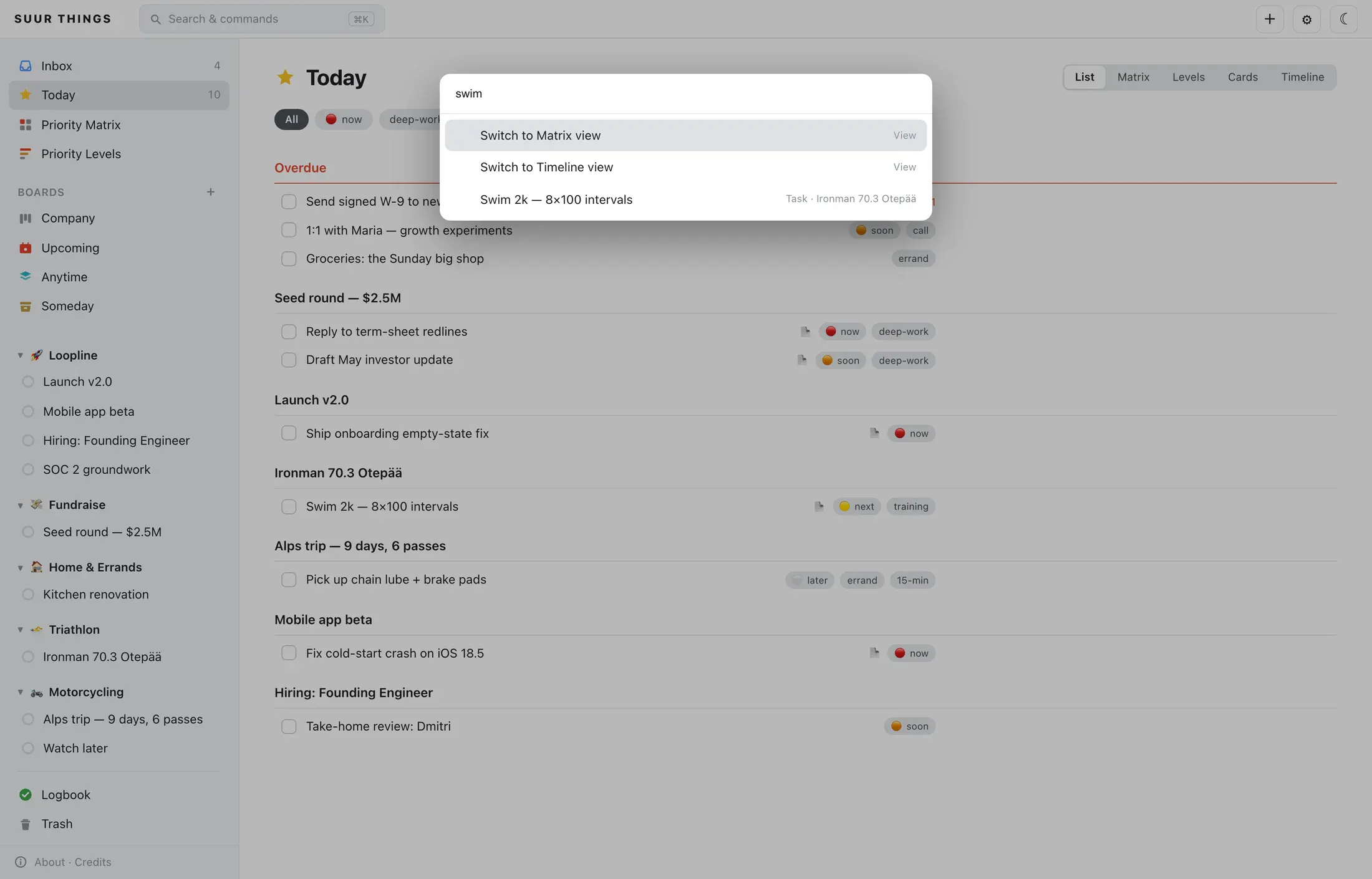Click the Home & Errands house icon
Image resolution: width=1372 pixels, height=879 pixels.
(37, 567)
